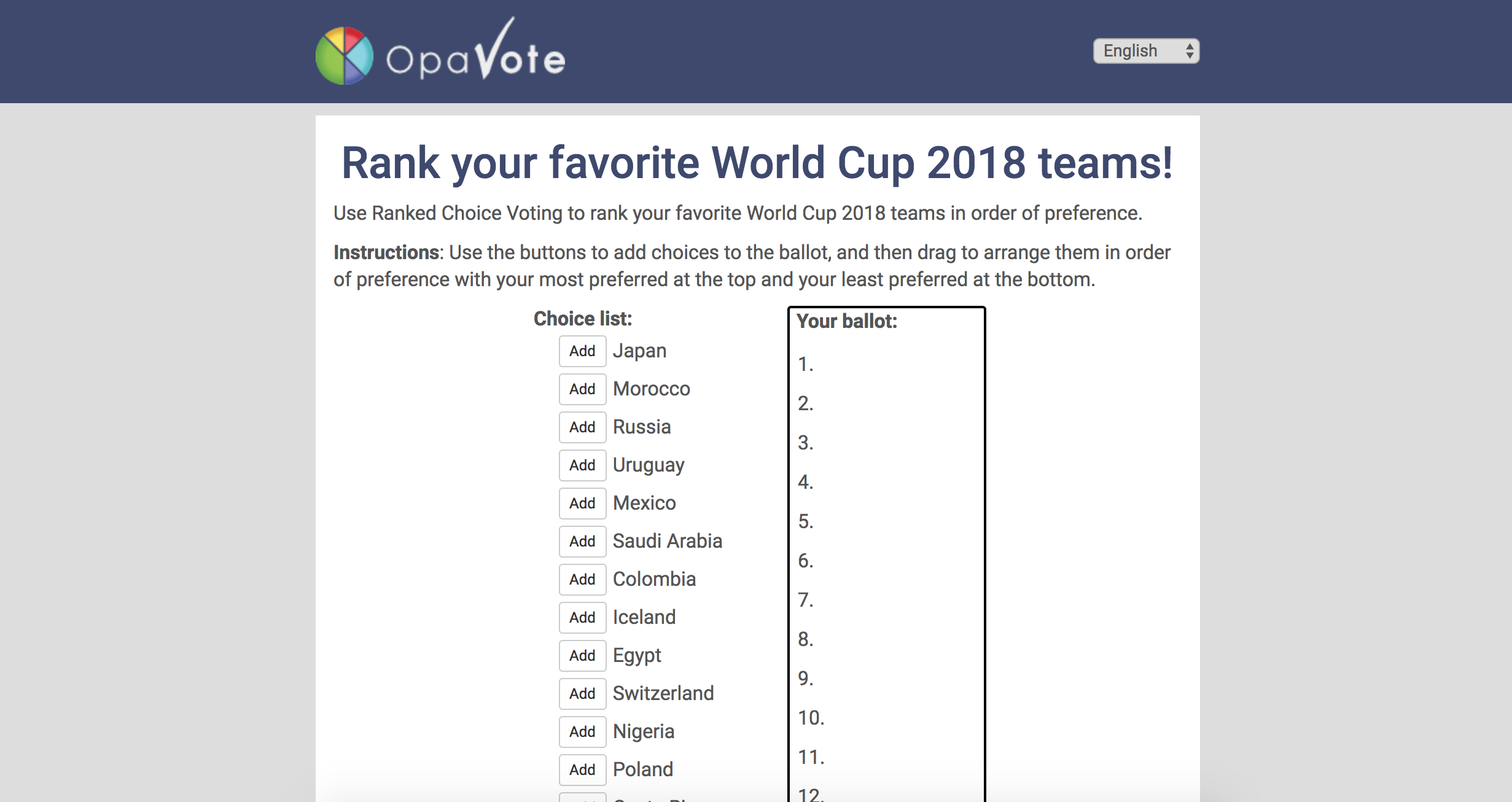
Task: Click Add next to Switzerland
Action: [x=582, y=694]
